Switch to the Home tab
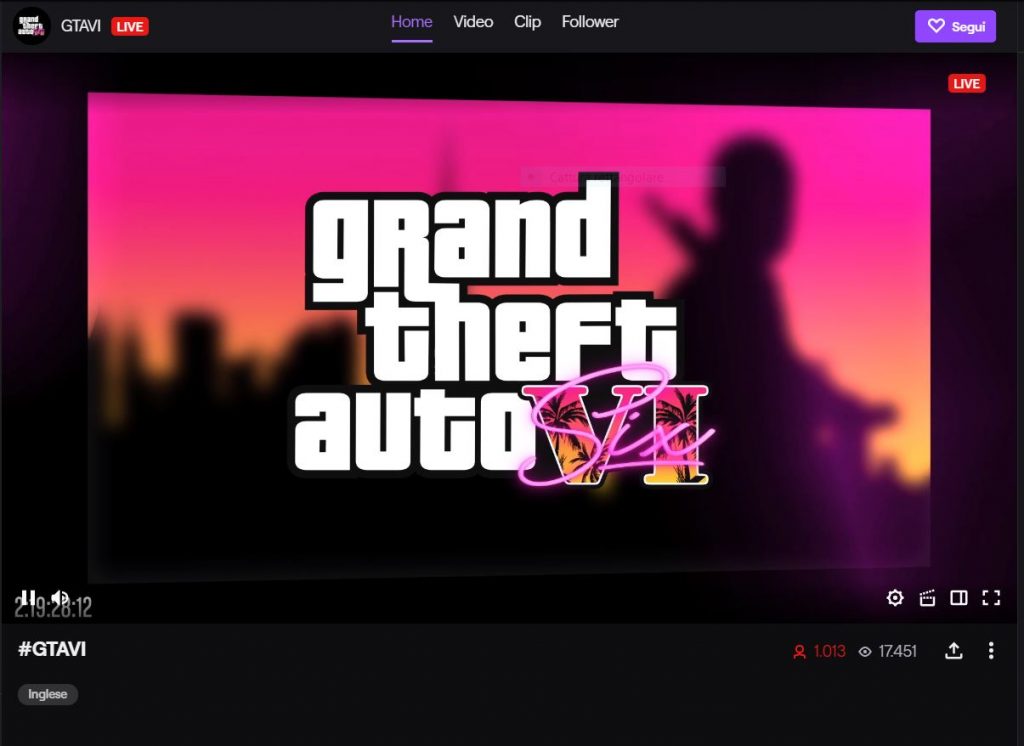 (411, 22)
